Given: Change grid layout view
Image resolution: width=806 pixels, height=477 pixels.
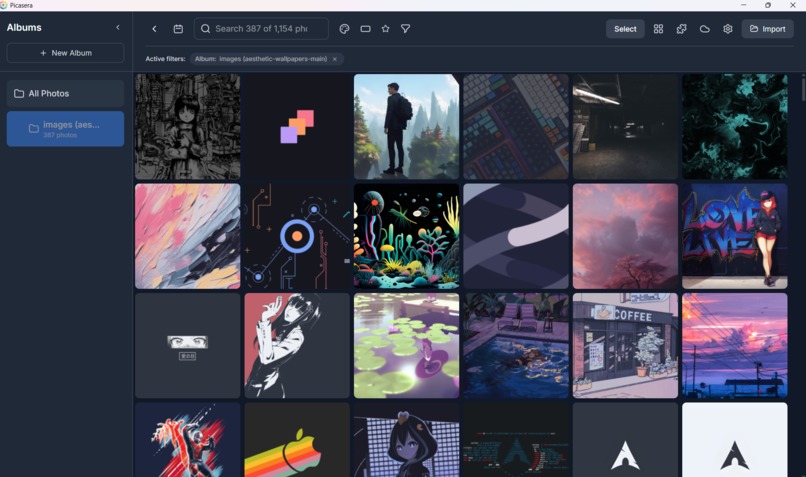Looking at the screenshot, I should click(658, 29).
